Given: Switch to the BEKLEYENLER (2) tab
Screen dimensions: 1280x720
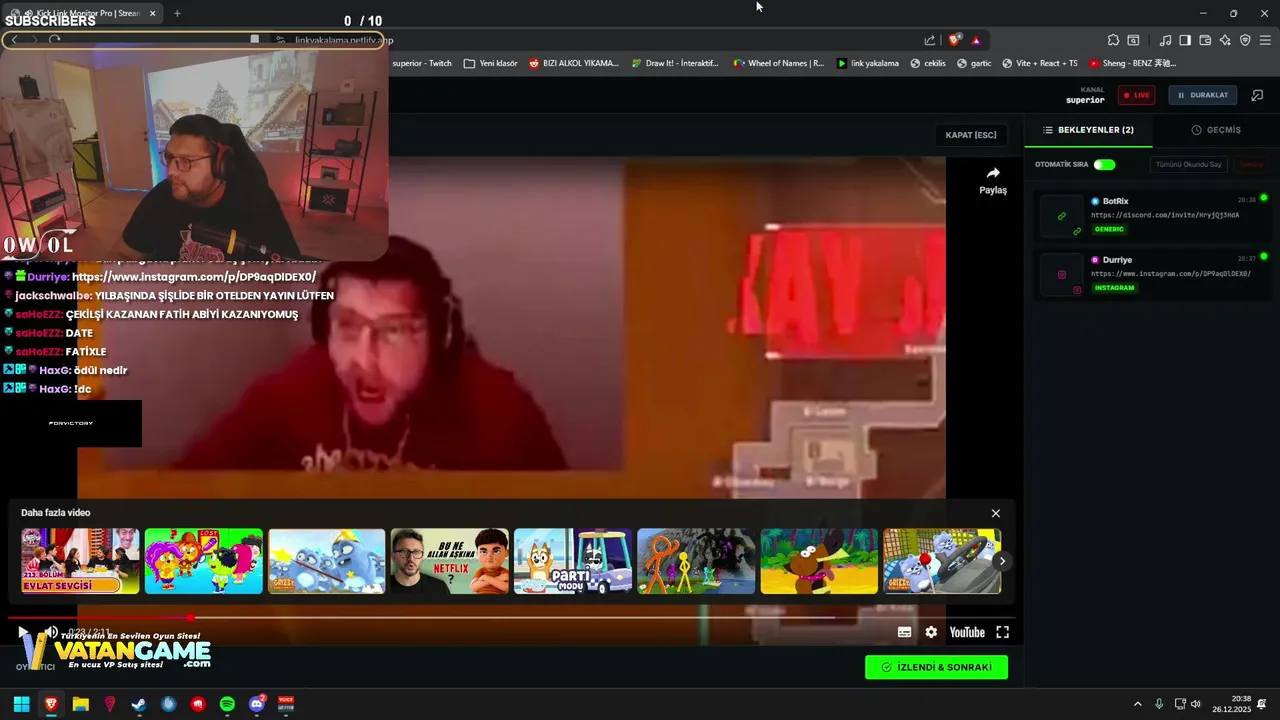Looking at the screenshot, I should [1088, 130].
